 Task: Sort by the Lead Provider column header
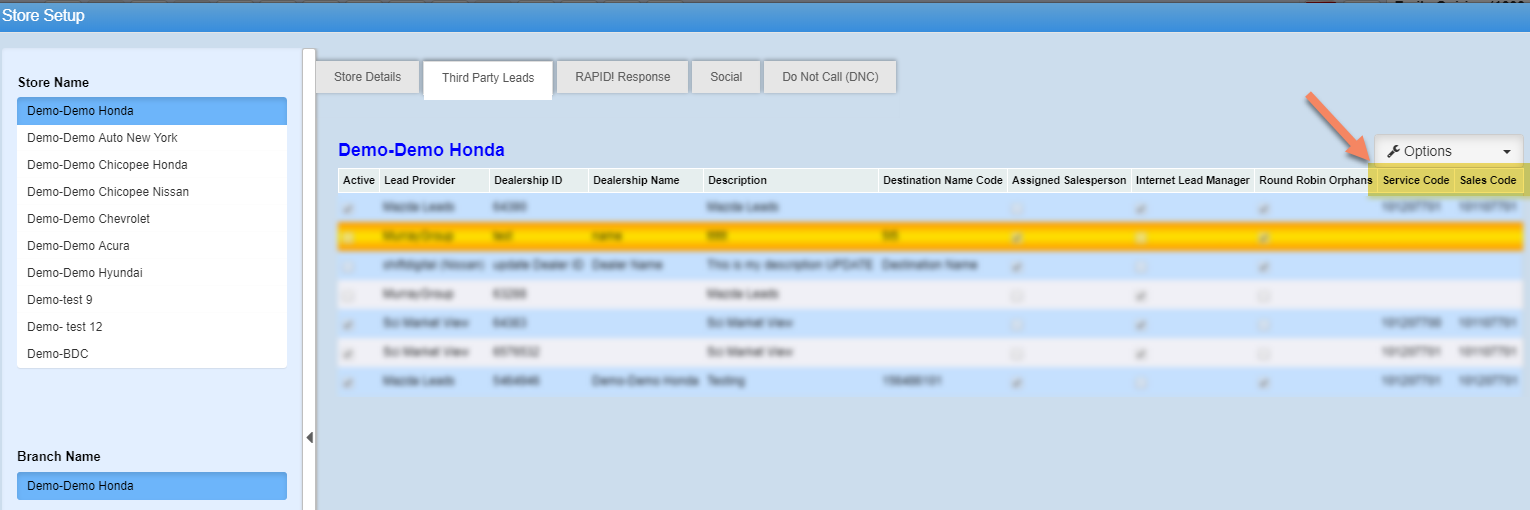coord(419,181)
